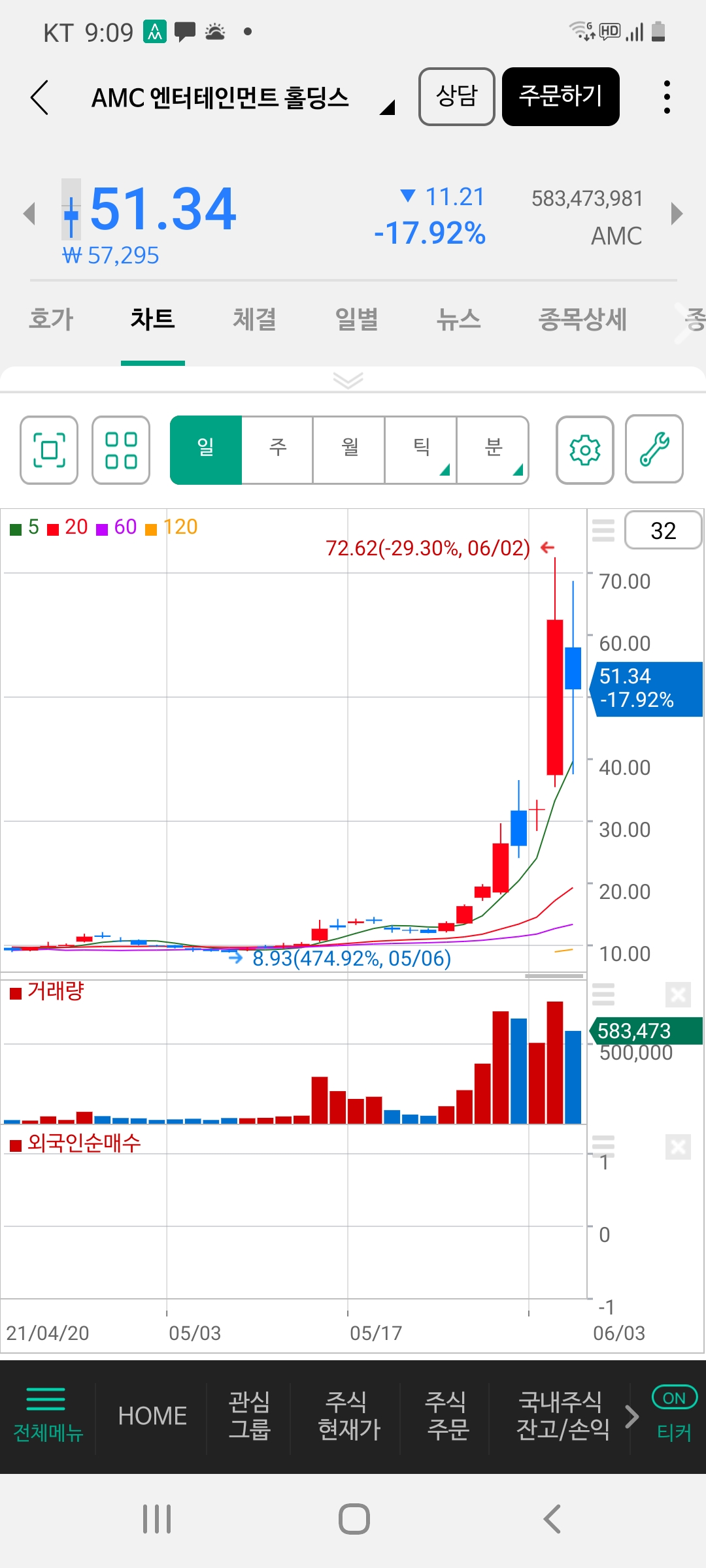Viewport: 706px width, 1568px height.
Task: Select the 일 daily chart period
Action: pos(206,450)
